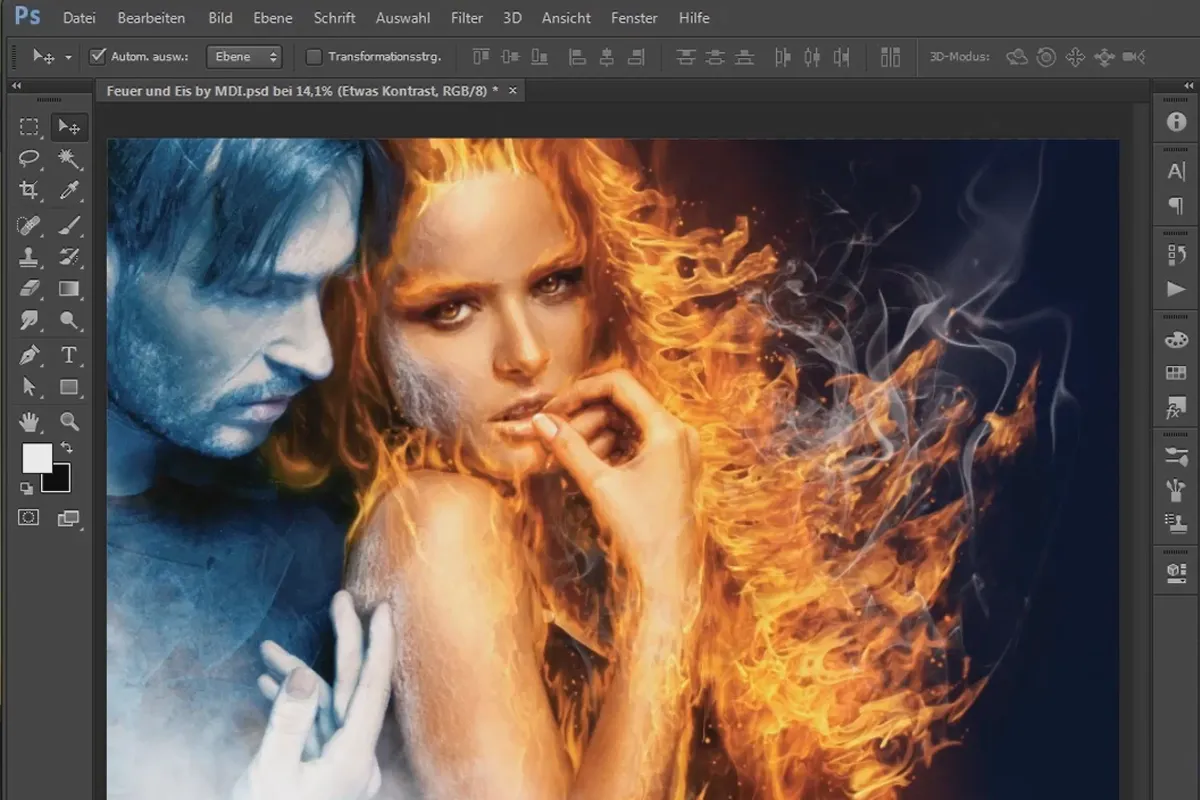Select the Crop tool

[29, 190]
